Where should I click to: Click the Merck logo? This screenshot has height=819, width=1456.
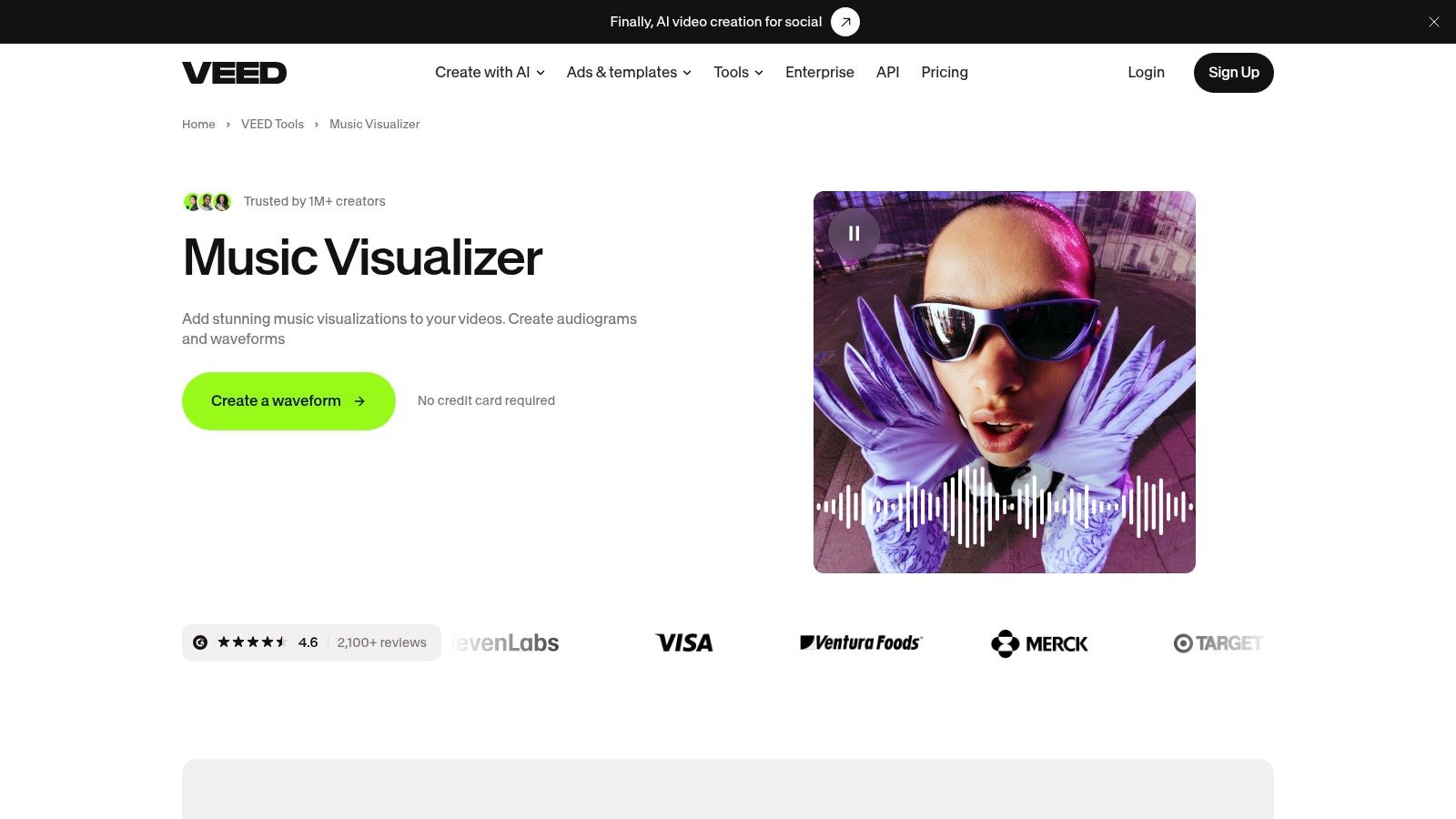coord(1039,643)
